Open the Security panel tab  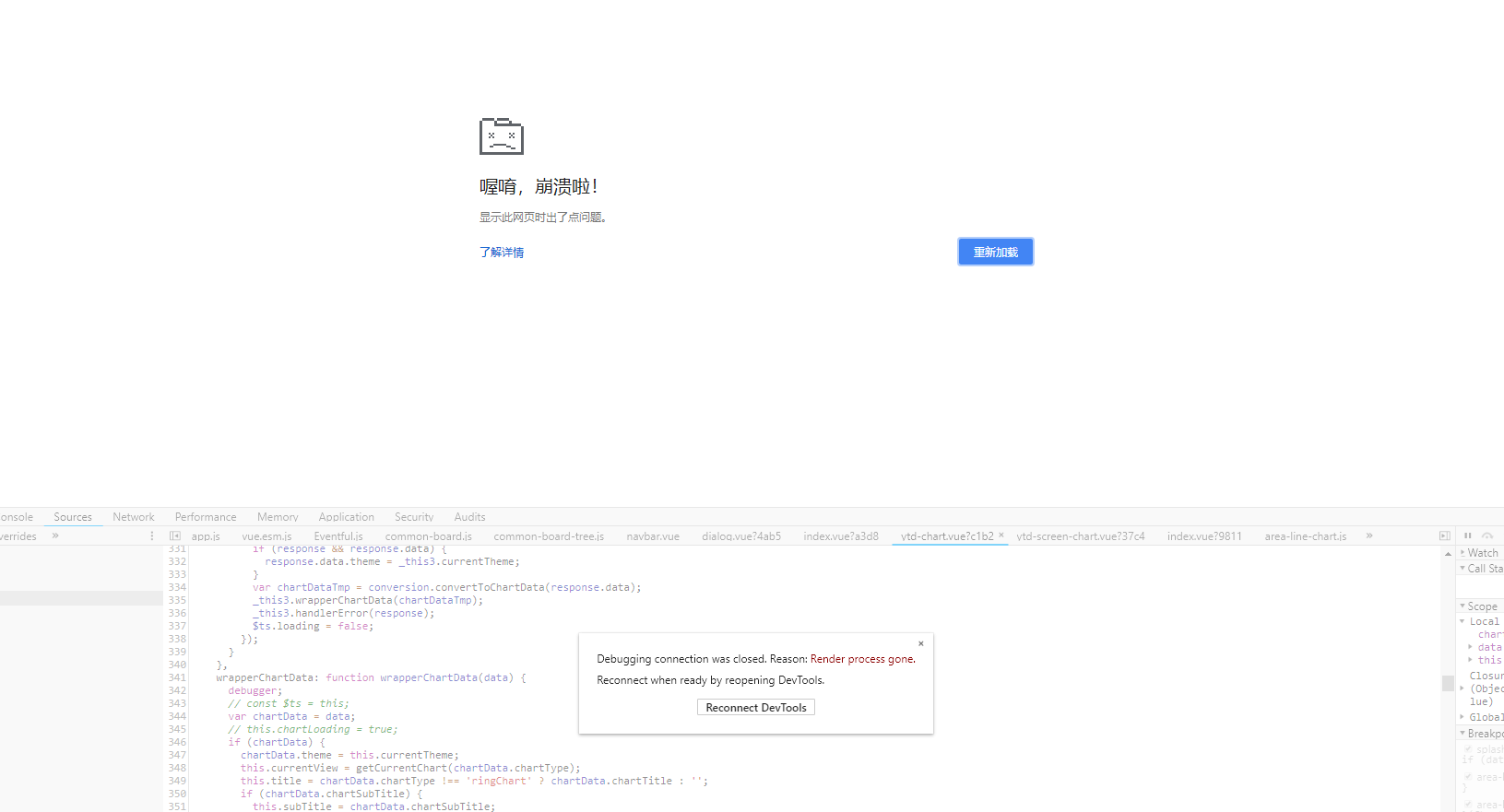click(x=414, y=517)
